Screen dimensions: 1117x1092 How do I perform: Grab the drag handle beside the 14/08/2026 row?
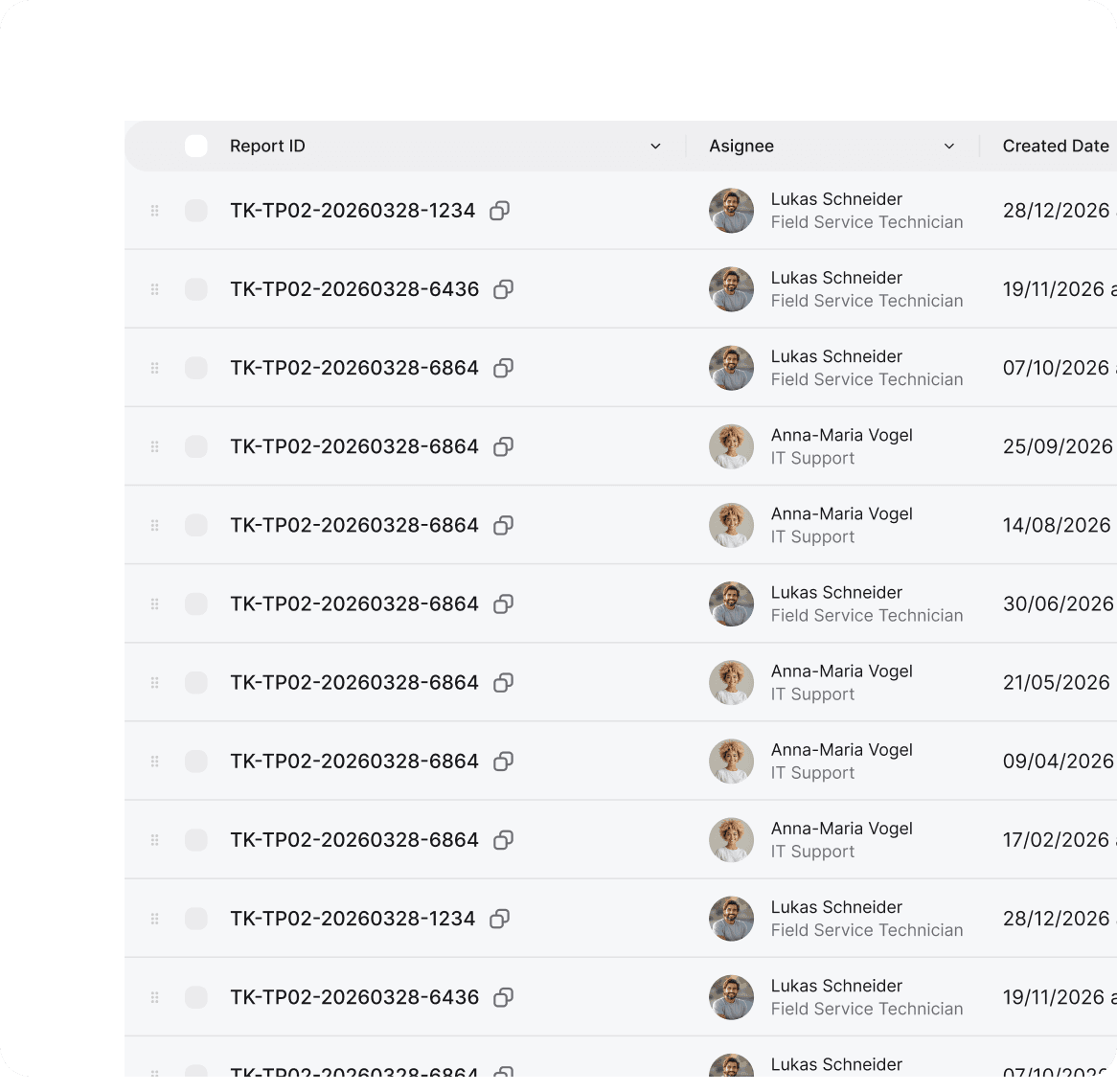[x=154, y=525]
